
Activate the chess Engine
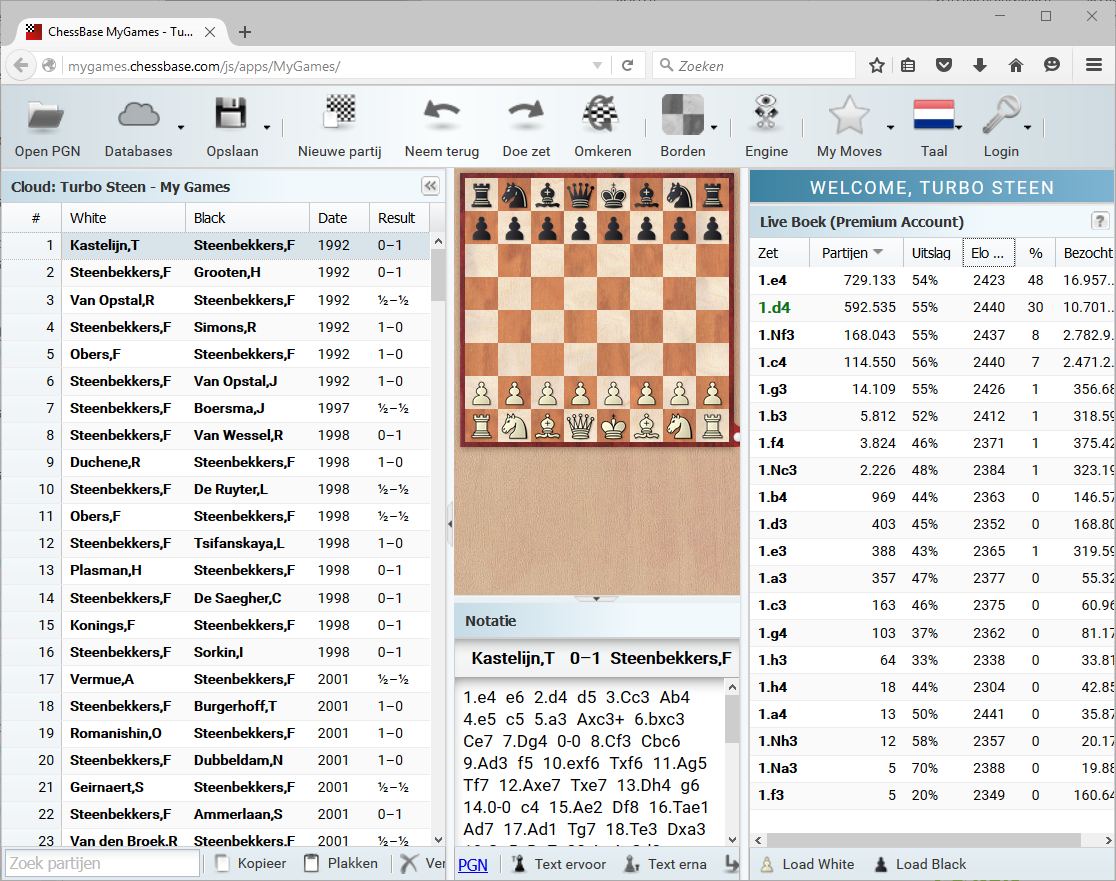[766, 125]
